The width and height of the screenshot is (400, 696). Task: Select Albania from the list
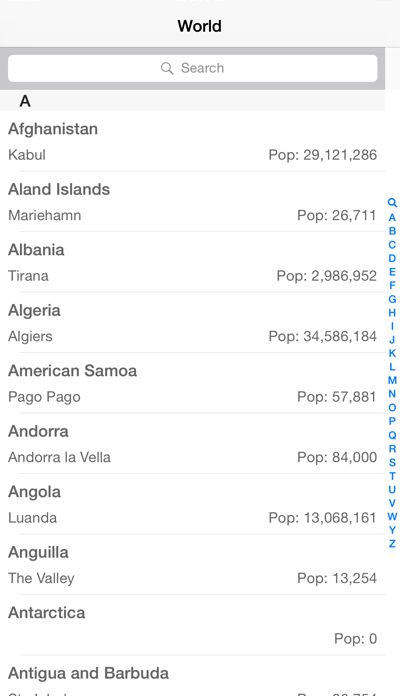(x=193, y=262)
